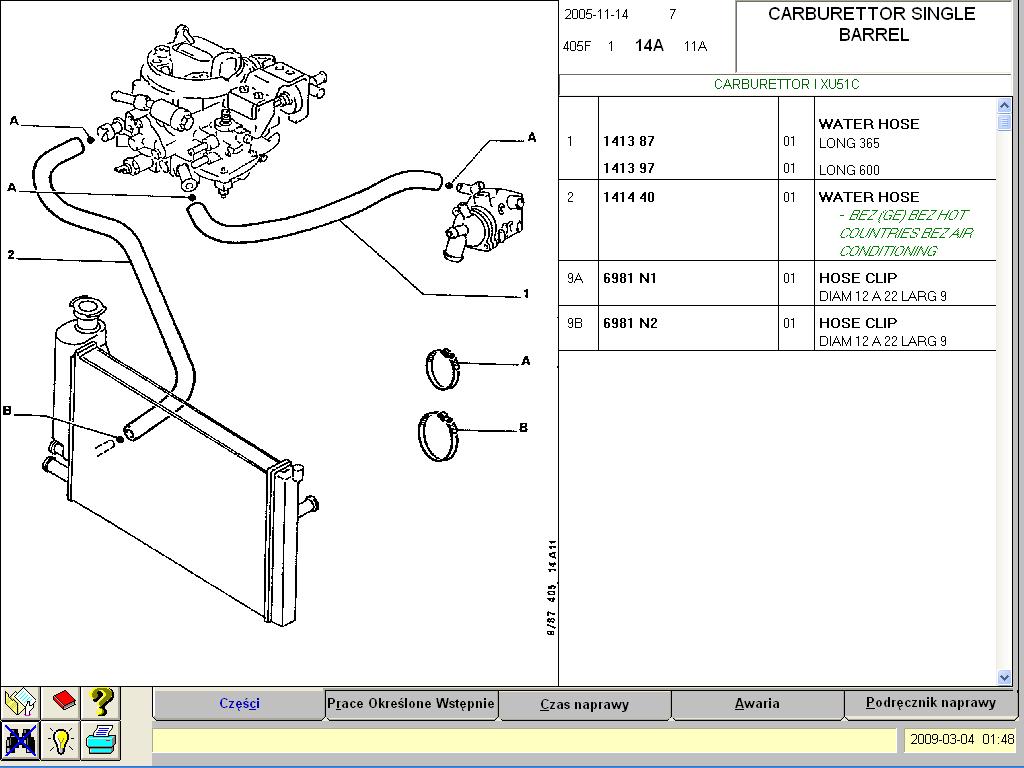Image resolution: width=1024 pixels, height=768 pixels.
Task: Click part number 1413 87
Action: point(629,142)
